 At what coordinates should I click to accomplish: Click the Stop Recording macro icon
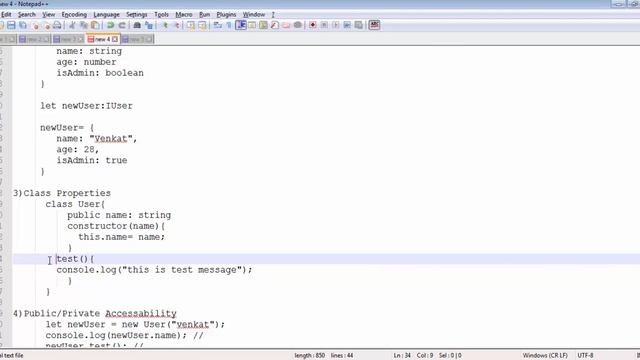pos(324,25)
